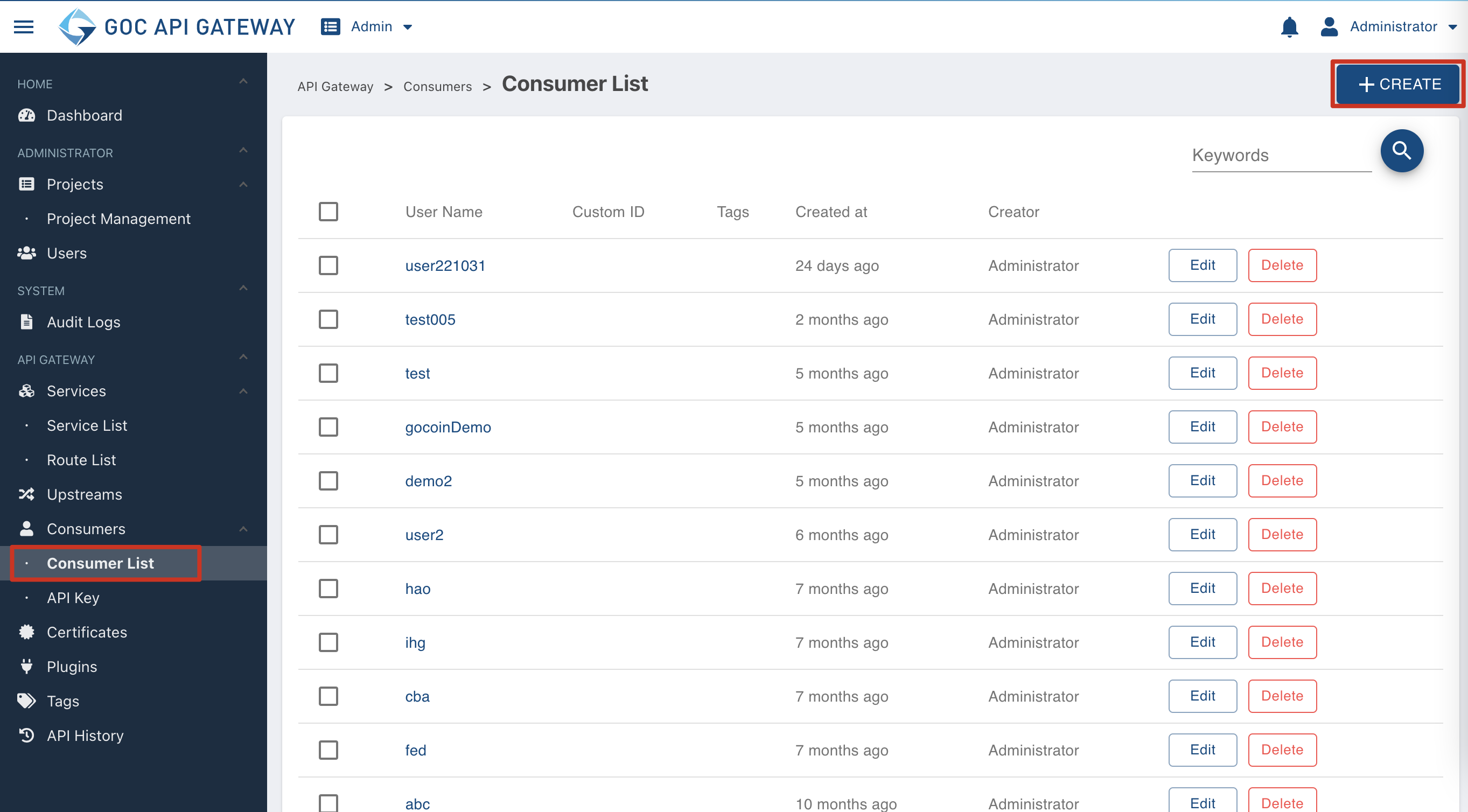
Task: Click the notifications bell icon
Action: click(x=1289, y=27)
